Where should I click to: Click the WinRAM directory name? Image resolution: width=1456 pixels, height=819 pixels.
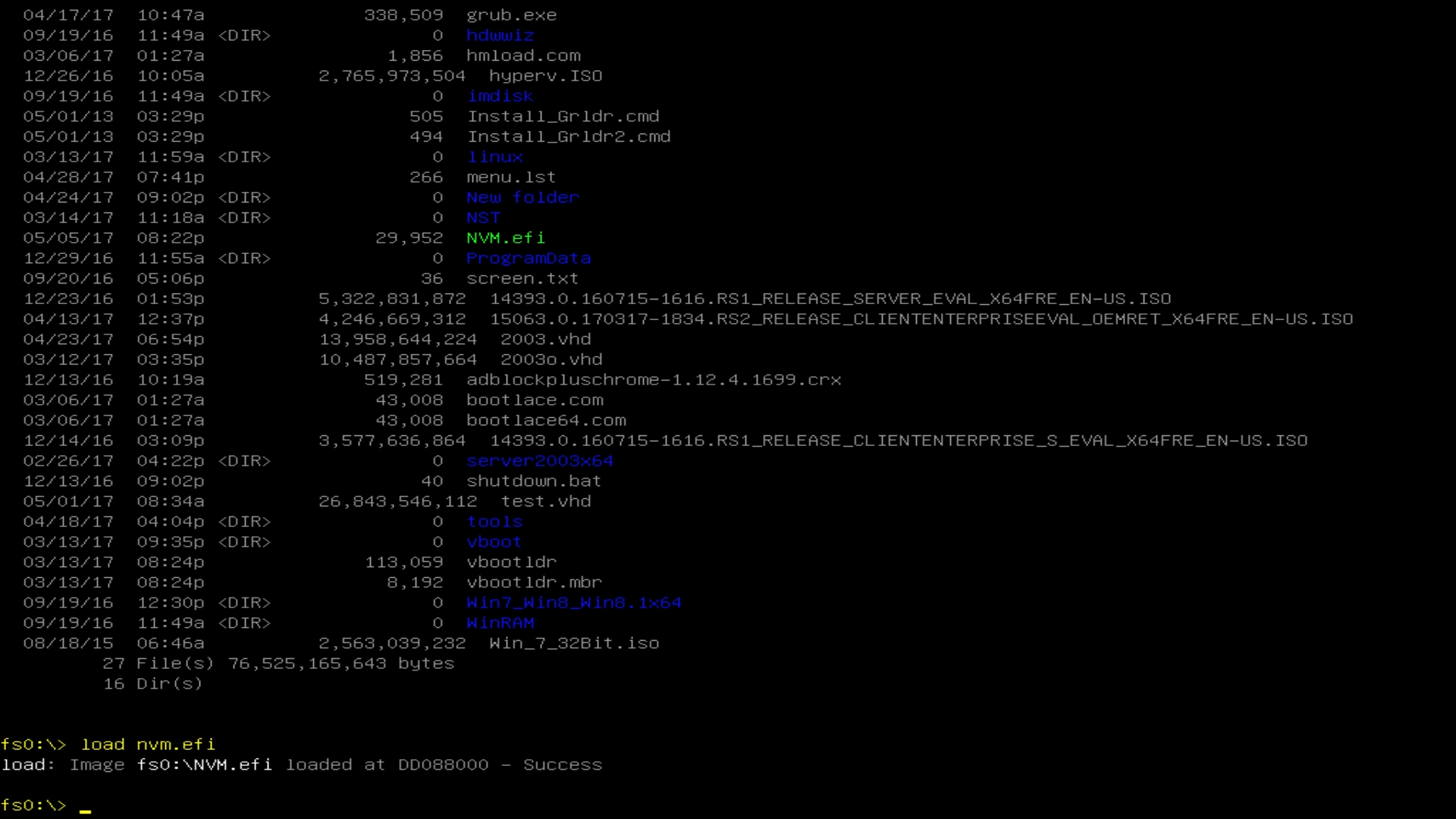[500, 623]
